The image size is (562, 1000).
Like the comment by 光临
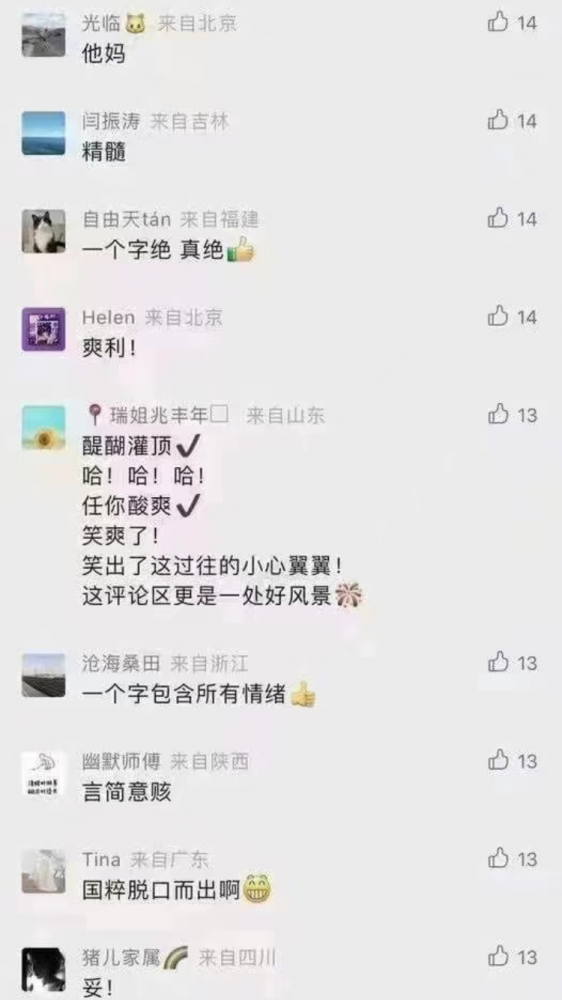point(498,22)
